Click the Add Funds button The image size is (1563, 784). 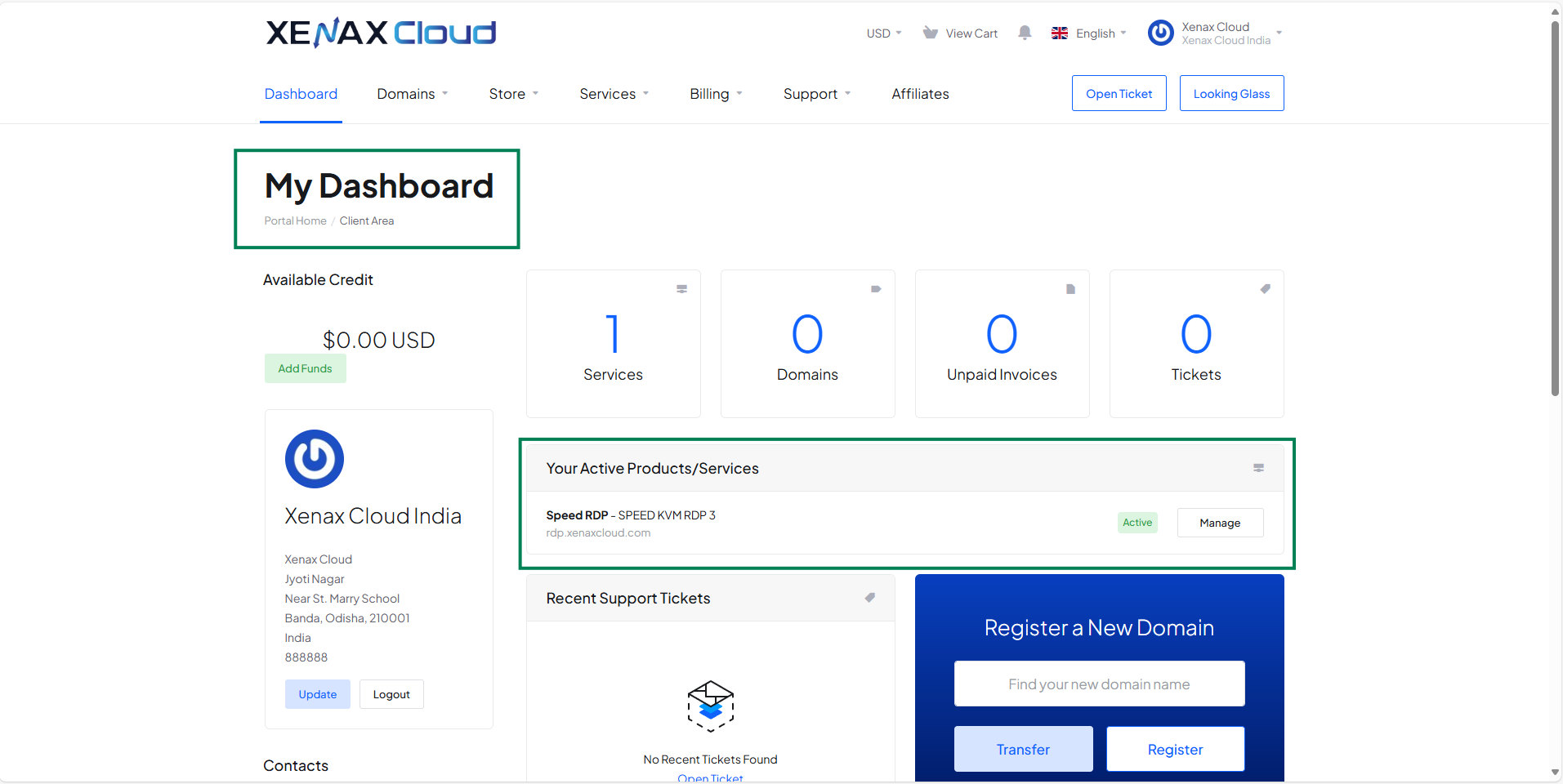coord(305,368)
